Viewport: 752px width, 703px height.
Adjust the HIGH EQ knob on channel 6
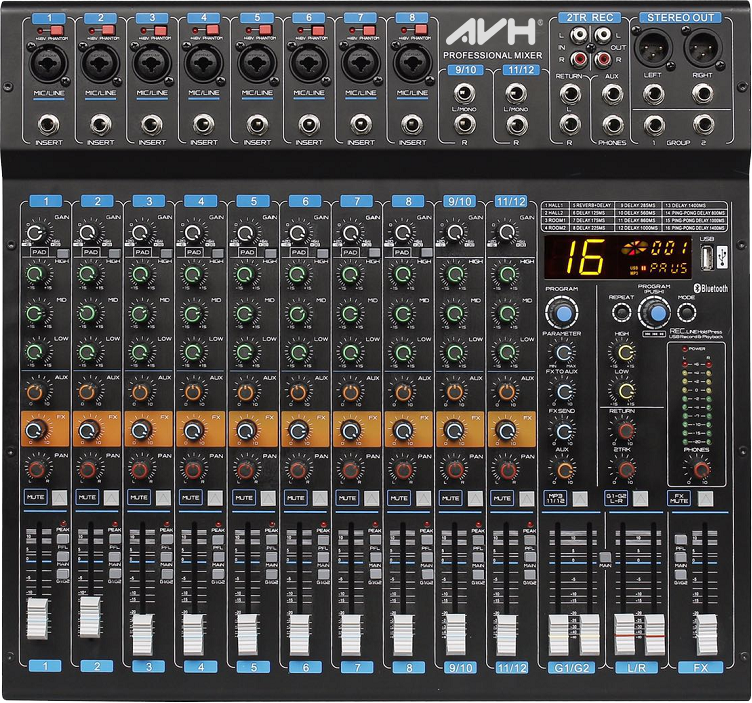297,275
